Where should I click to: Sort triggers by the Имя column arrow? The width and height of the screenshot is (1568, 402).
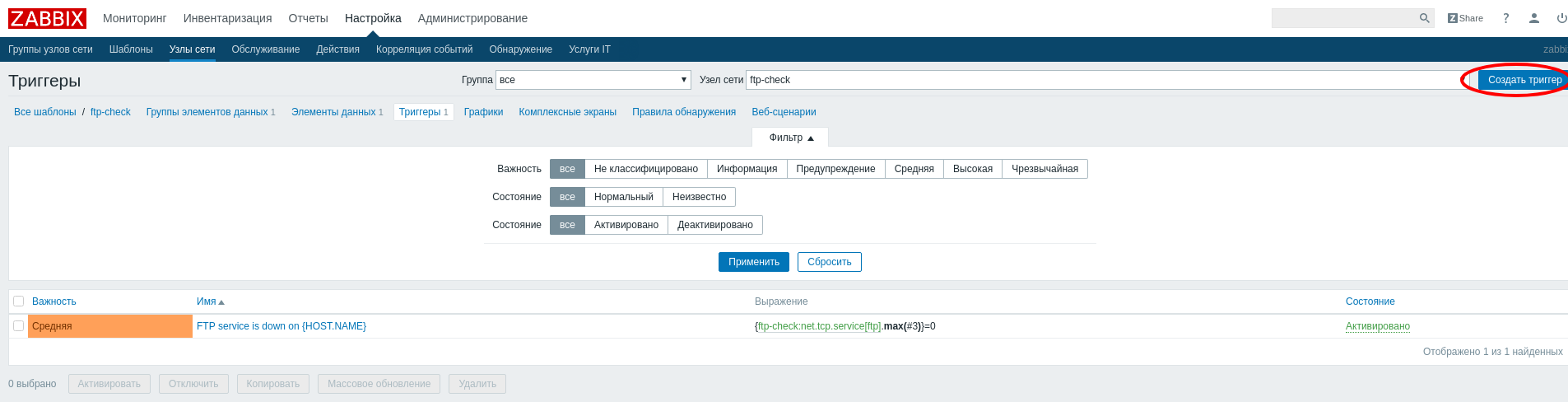(x=221, y=302)
